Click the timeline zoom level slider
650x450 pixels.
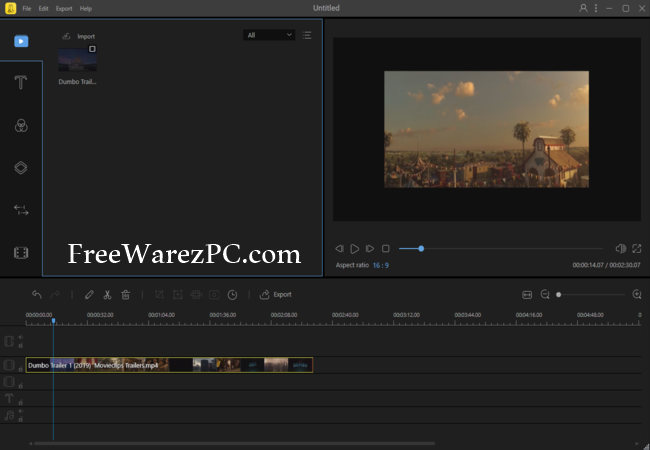pos(591,295)
